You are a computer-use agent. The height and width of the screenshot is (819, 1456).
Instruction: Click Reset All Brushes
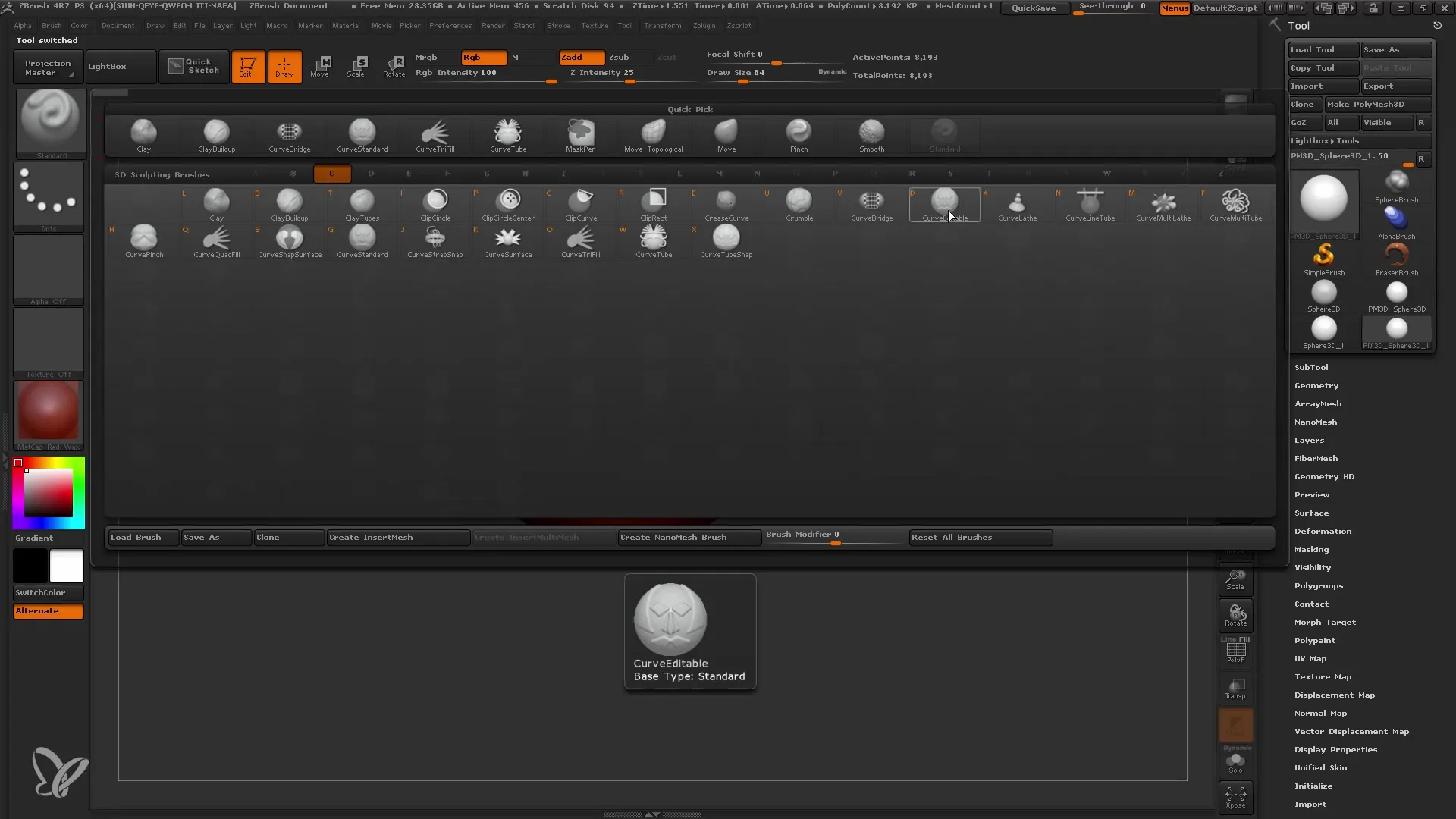(x=981, y=538)
